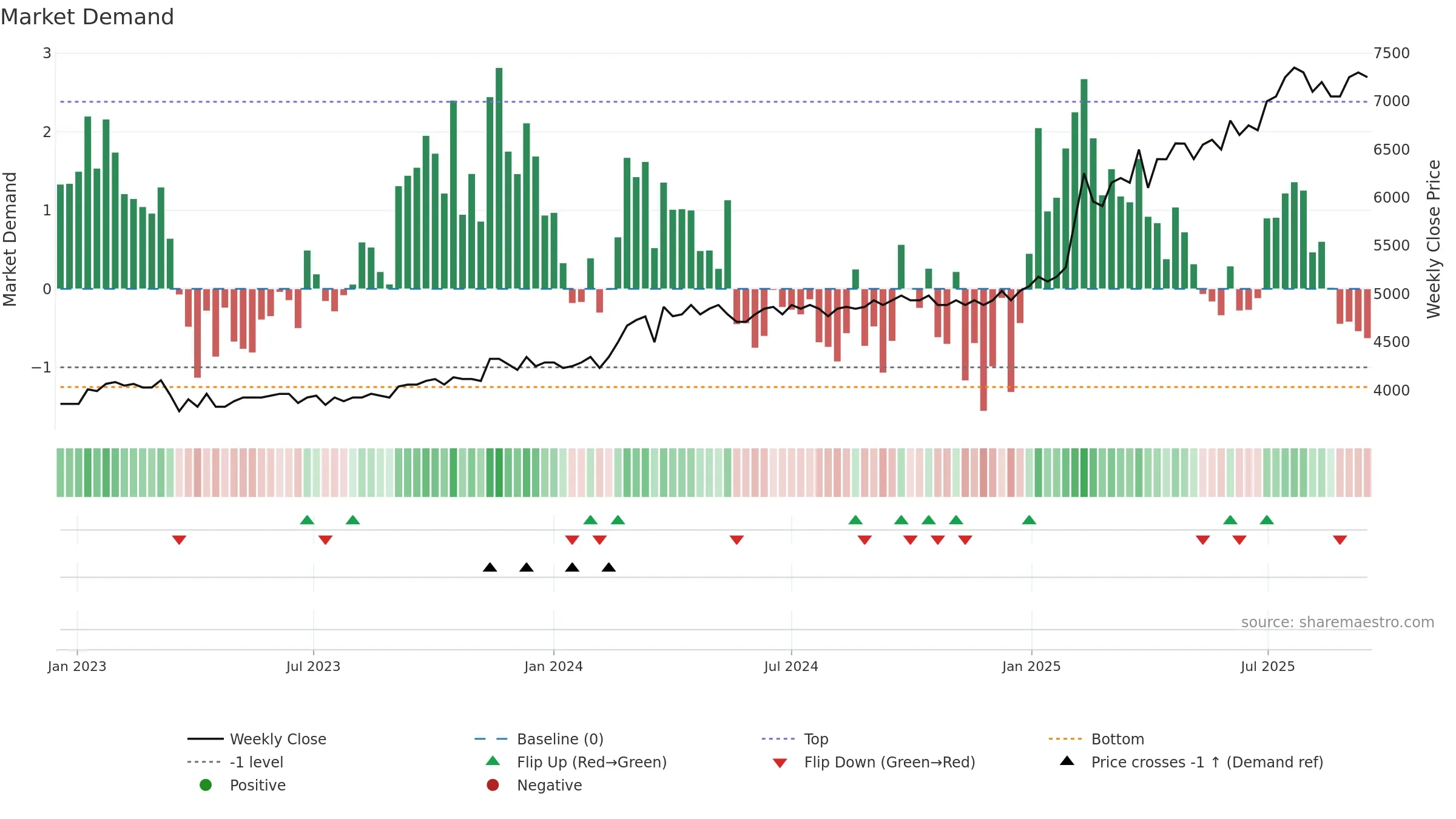This screenshot has width=1456, height=819.
Task: Click the vertical Market Demand axis title
Action: [x=10, y=239]
